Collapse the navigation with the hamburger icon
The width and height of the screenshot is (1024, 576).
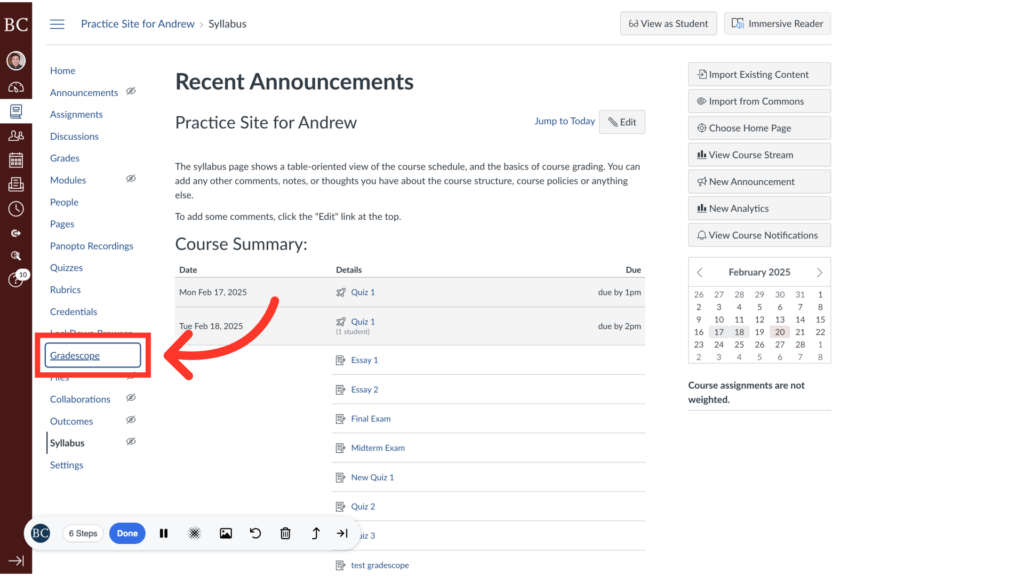point(57,24)
